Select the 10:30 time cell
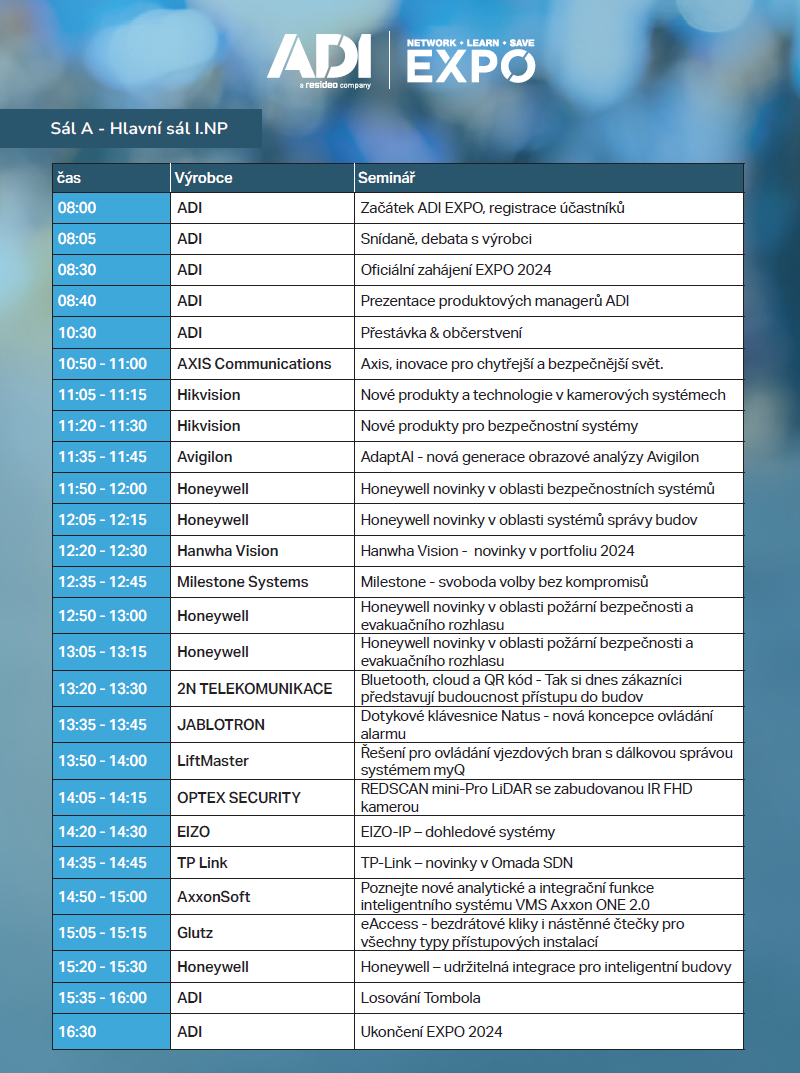 (x=112, y=333)
